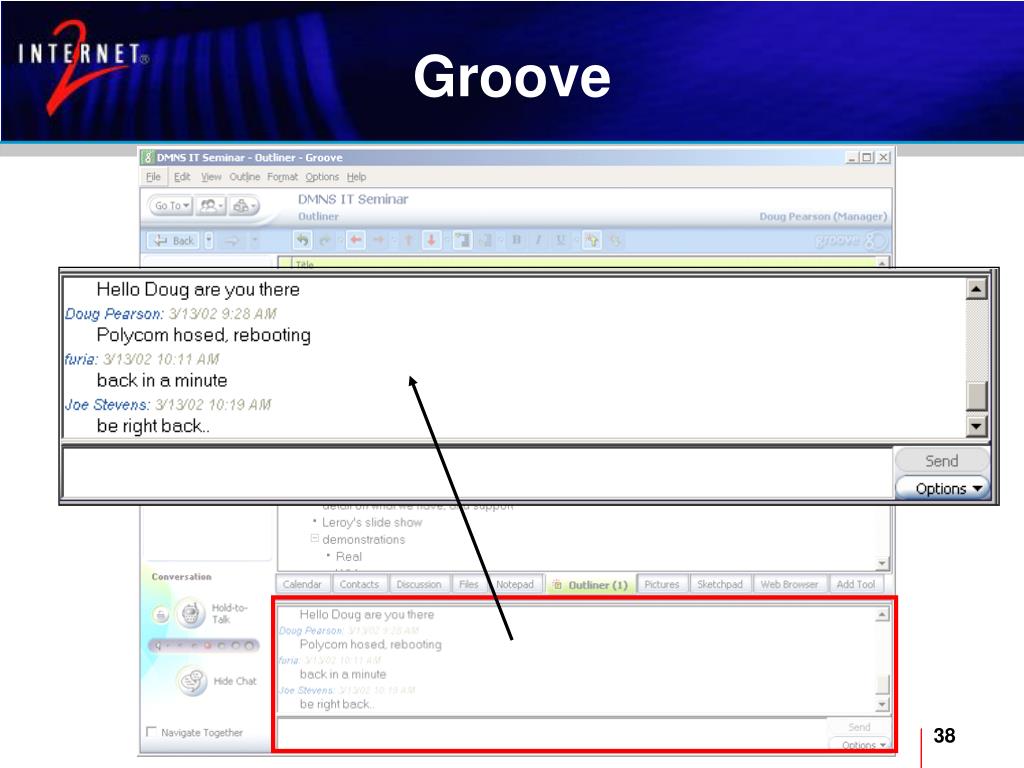Open the members icon dropdown next to Go To
This screenshot has height=768, width=1024.
coord(211,206)
